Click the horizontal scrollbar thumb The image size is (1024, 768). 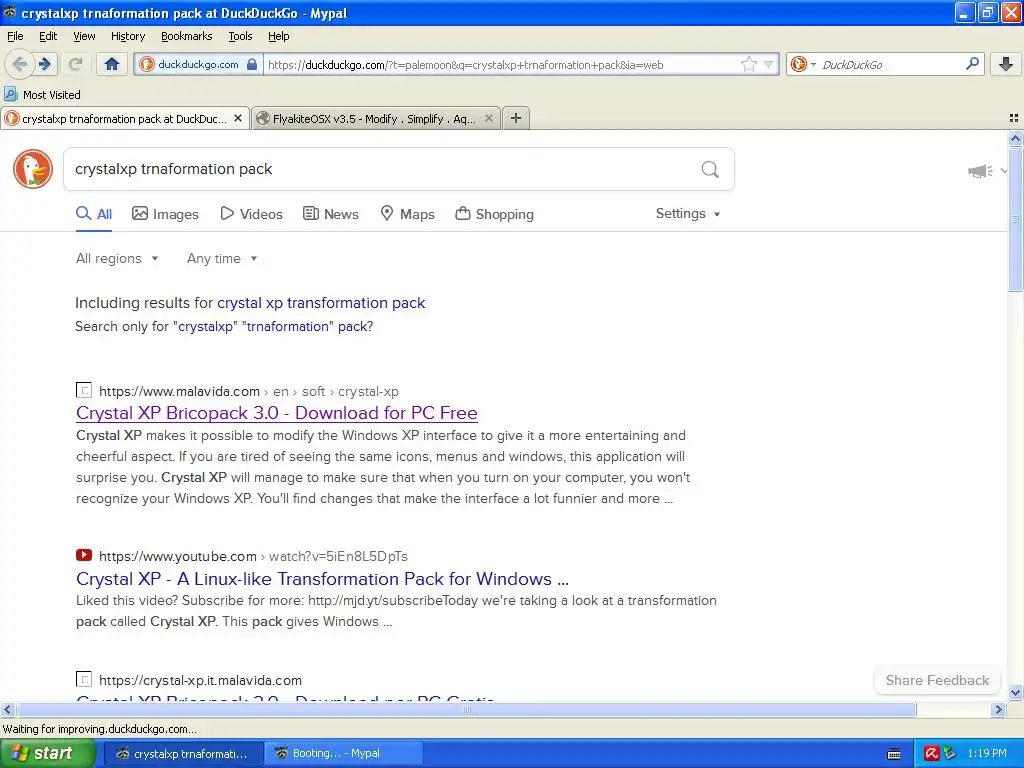[x=467, y=709]
